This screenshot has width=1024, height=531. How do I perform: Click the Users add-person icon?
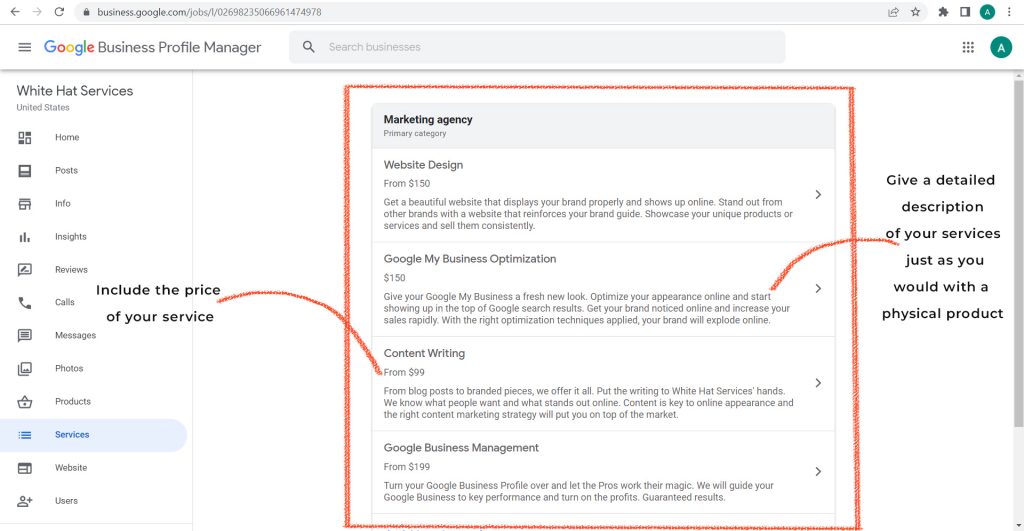tap(25, 501)
